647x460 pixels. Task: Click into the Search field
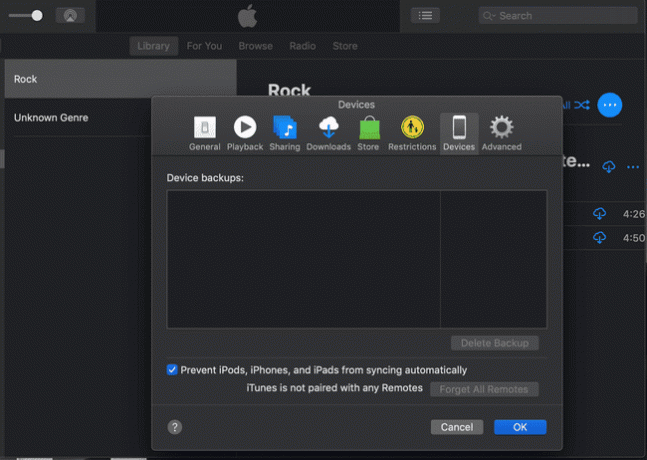pyautogui.click(x=558, y=16)
